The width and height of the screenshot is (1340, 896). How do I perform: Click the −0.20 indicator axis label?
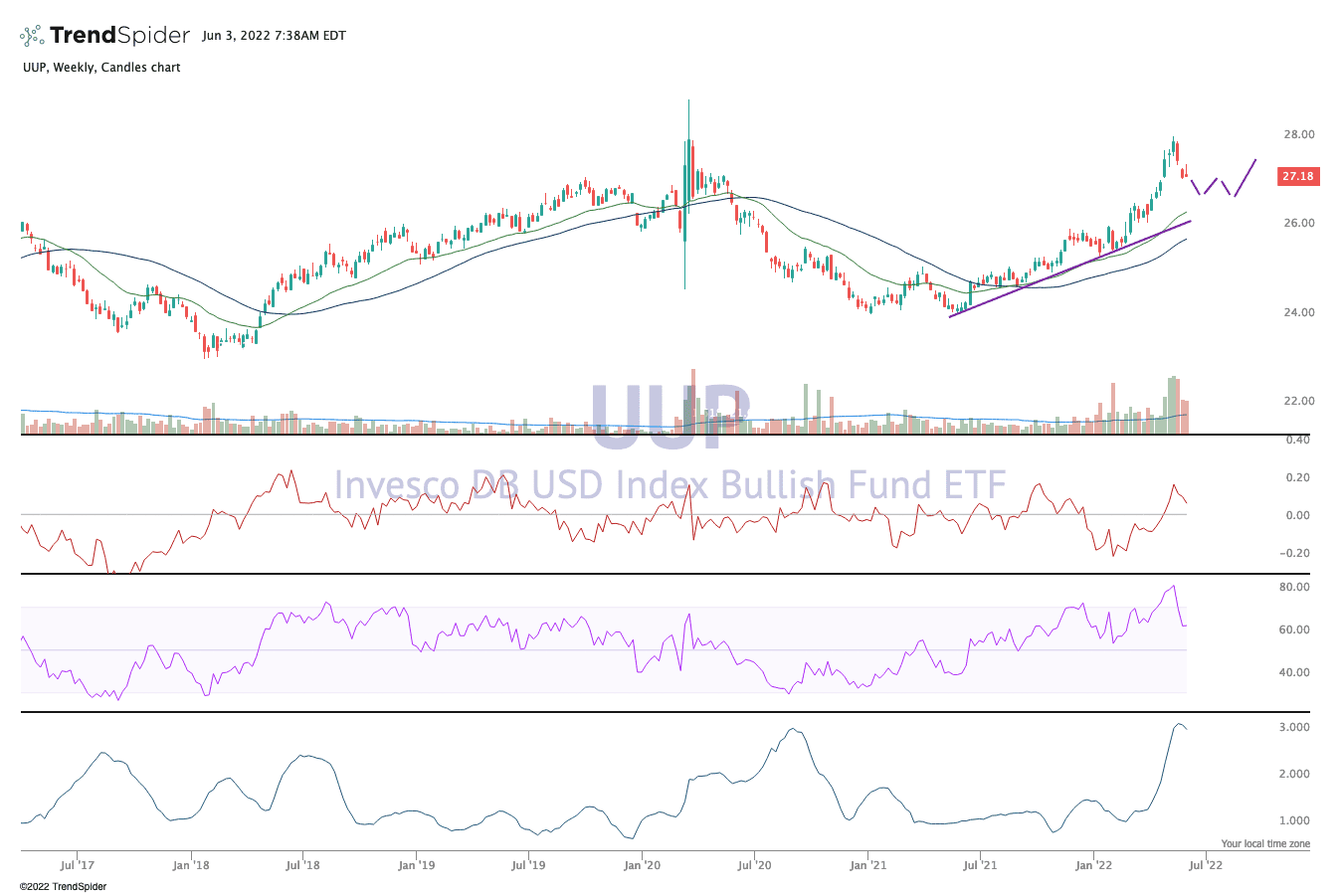tap(1295, 553)
